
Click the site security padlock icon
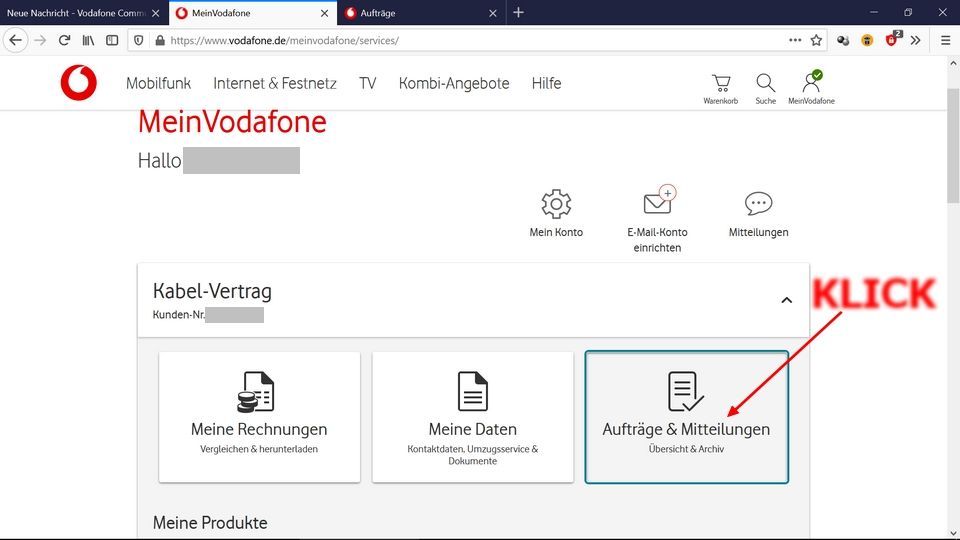pyautogui.click(x=160, y=40)
